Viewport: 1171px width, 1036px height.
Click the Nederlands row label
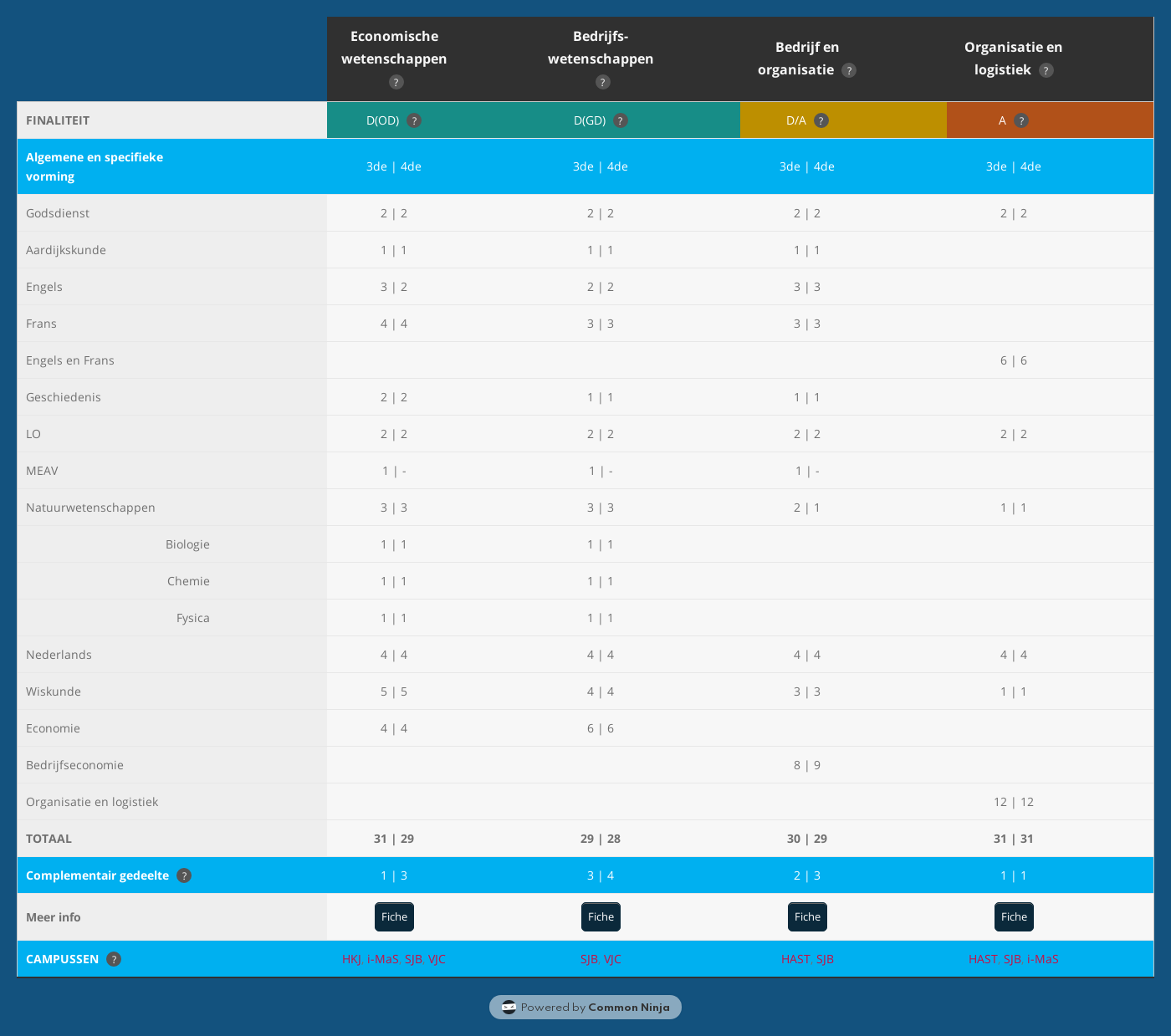(x=59, y=655)
